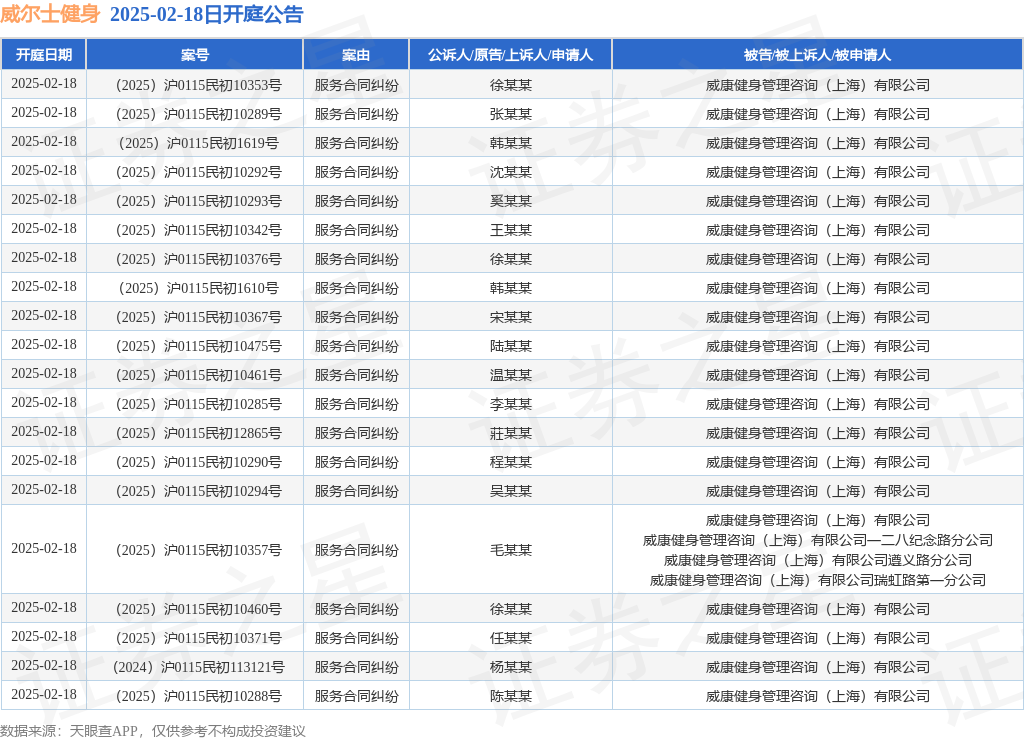Click case number (2025)沪0115民初10292号

tap(199, 172)
